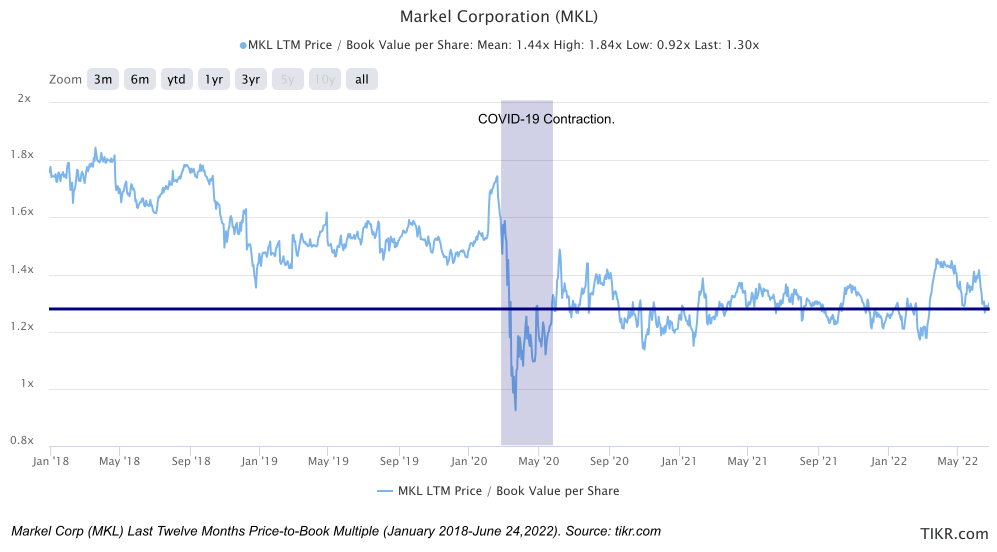
Task: Show all data with the all button
Action: (362, 80)
